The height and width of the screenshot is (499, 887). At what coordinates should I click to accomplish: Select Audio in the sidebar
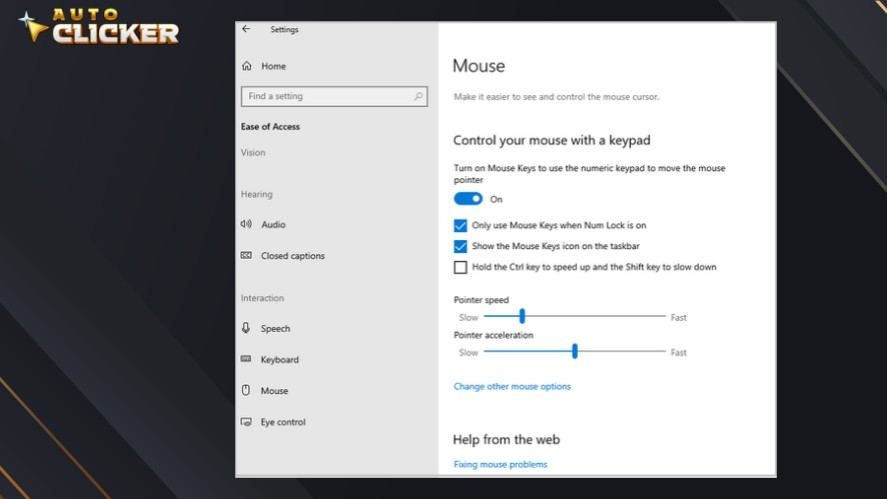pos(273,225)
